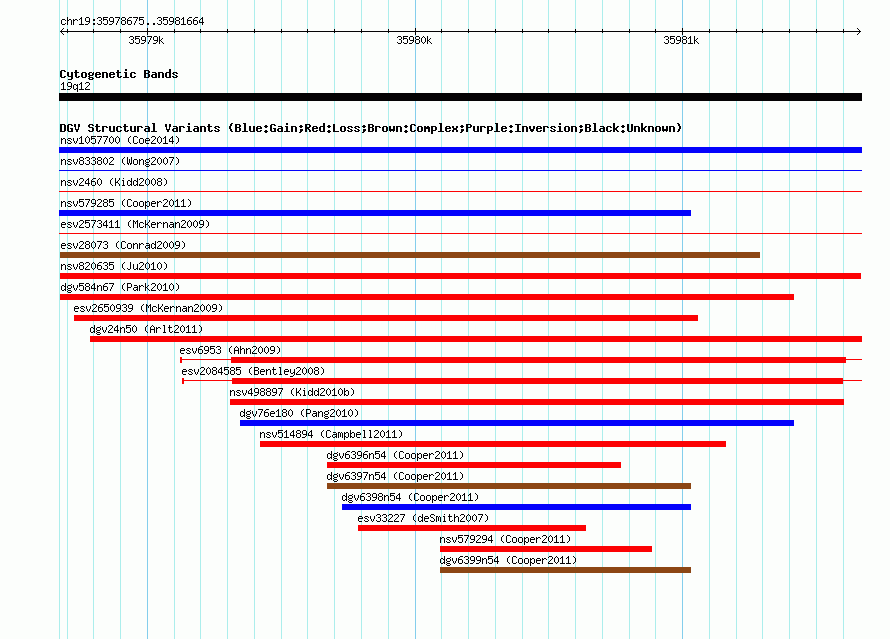This screenshot has height=639, width=890.
Task: Click the esv28073 (Conrad2009) text label
Action: tap(123, 245)
